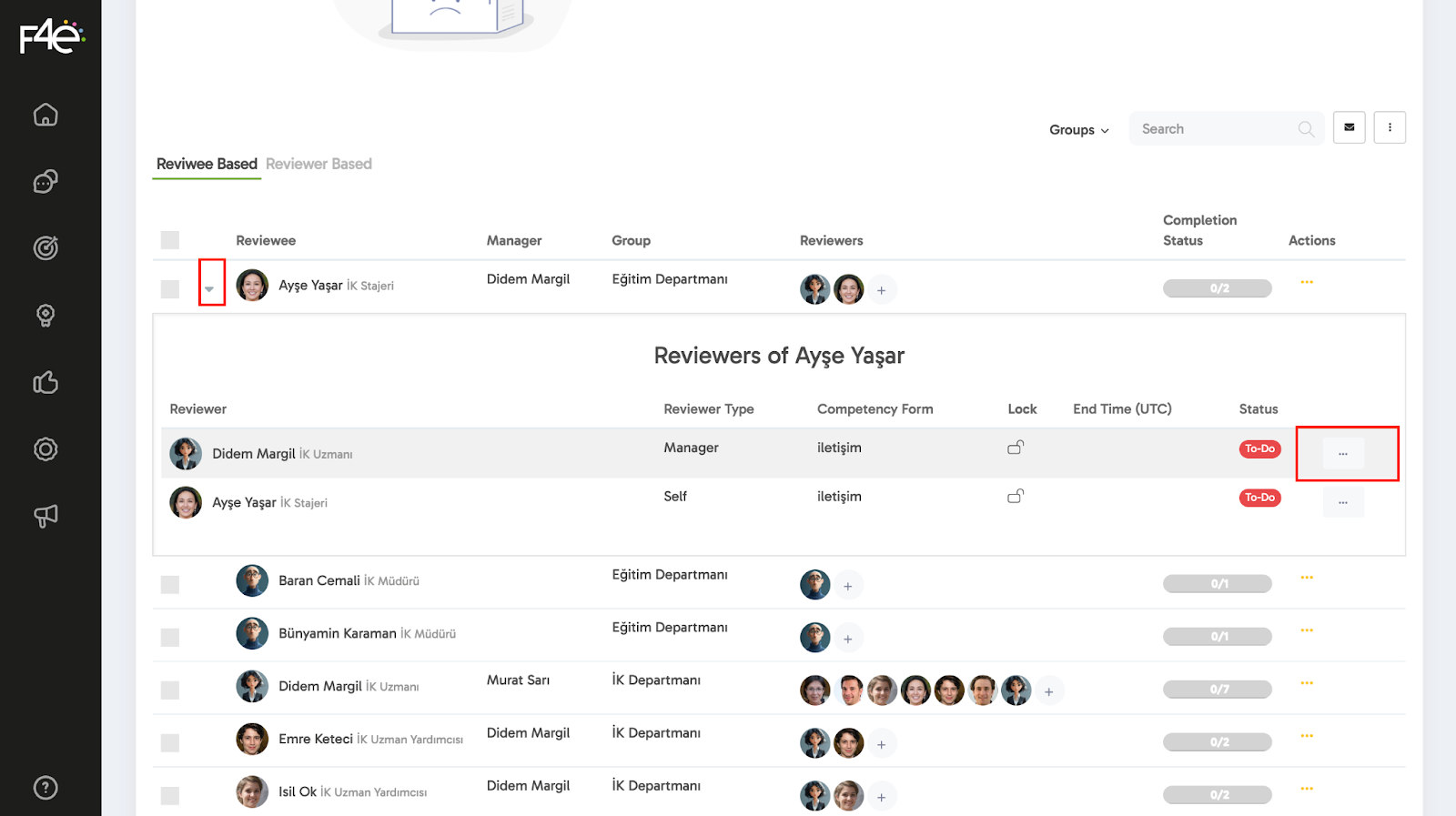This screenshot has width=1456, height=816.
Task: Open the Groups dropdown
Action: click(x=1078, y=130)
